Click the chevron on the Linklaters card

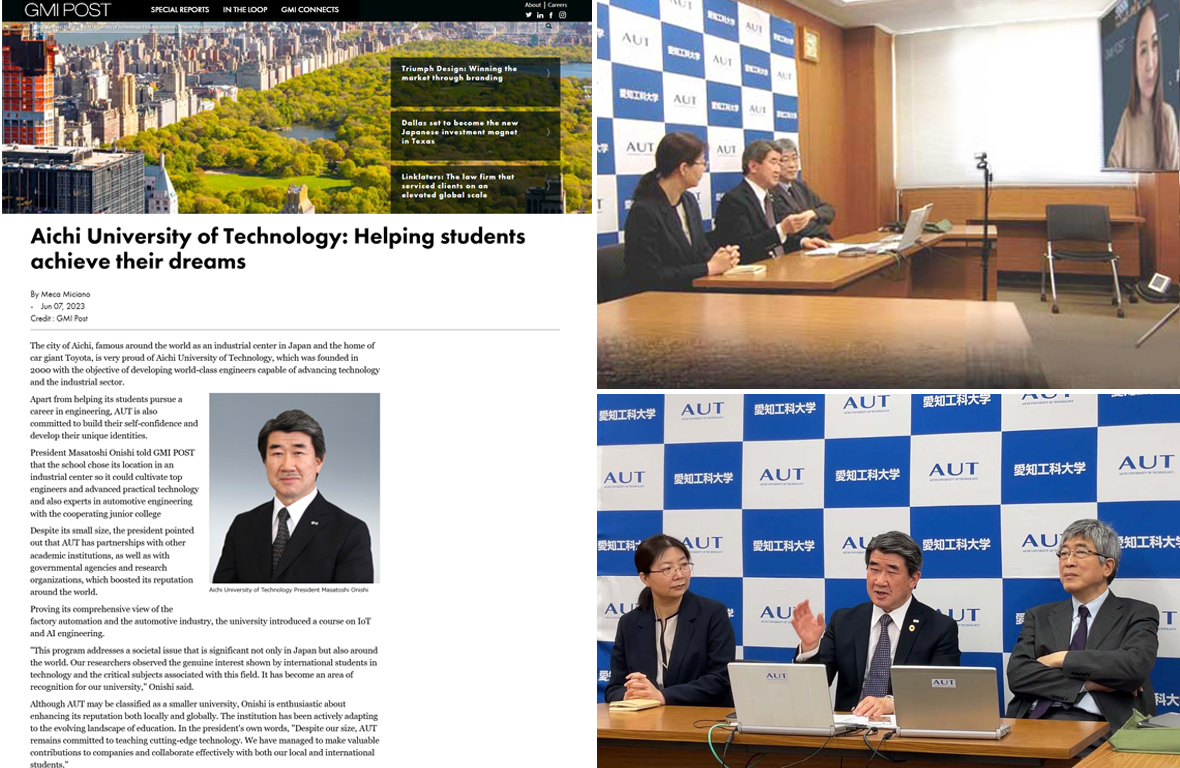548,186
